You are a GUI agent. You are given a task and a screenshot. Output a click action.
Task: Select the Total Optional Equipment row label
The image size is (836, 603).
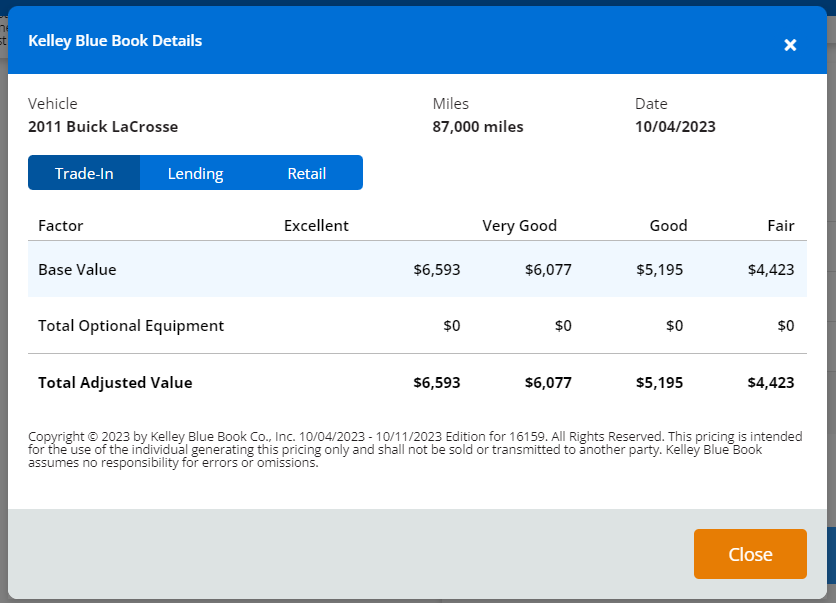[x=131, y=326]
